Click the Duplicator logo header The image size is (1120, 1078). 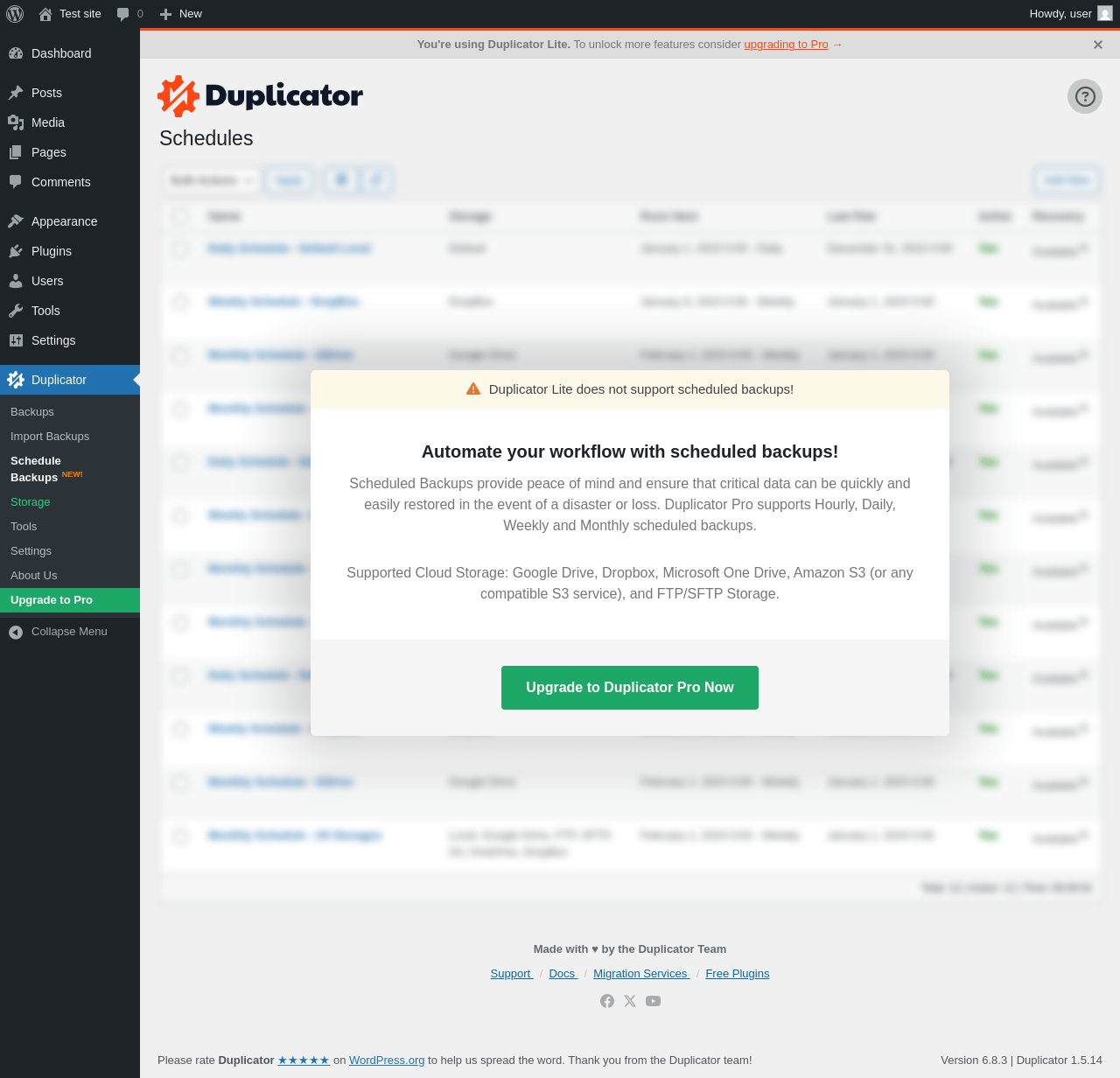point(261,96)
